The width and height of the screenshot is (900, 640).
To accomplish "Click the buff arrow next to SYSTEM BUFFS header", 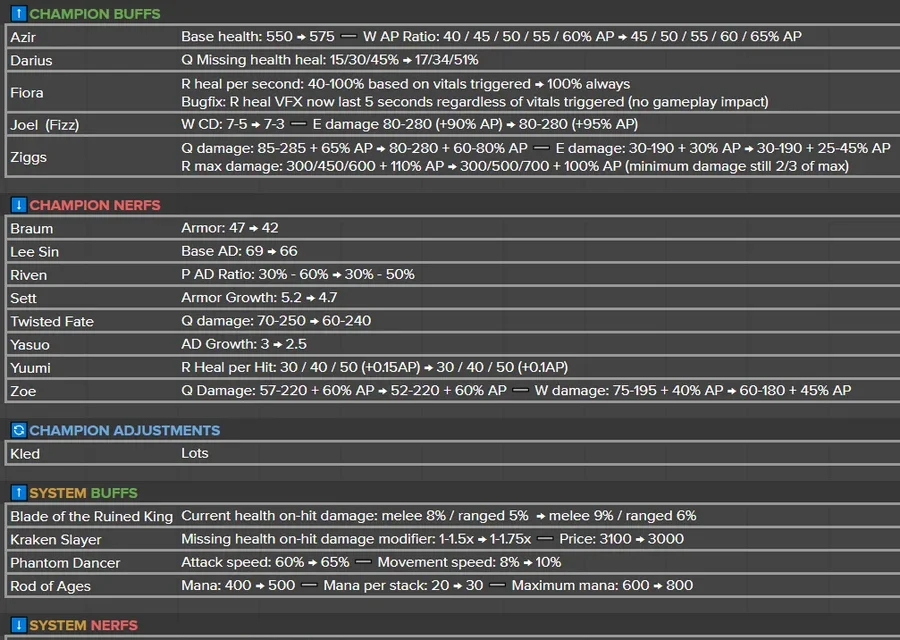I will (21, 494).
